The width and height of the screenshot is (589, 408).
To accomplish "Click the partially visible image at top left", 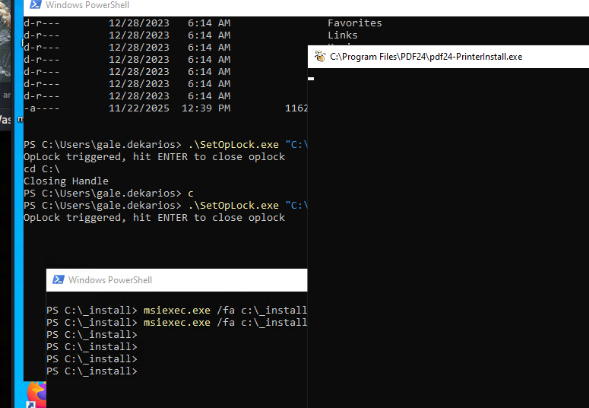I will 6,41.
